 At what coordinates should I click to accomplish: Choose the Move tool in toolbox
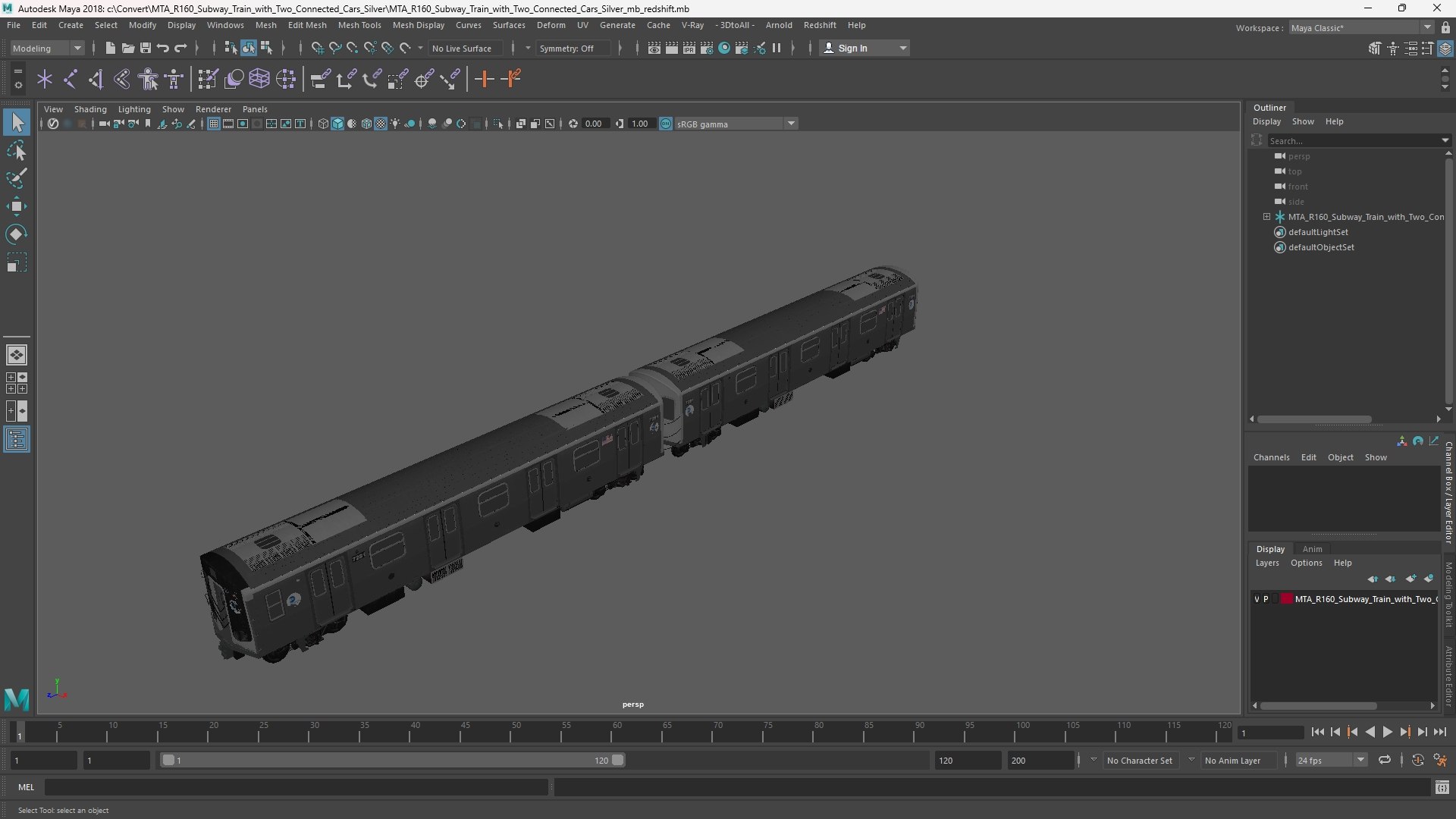point(17,206)
